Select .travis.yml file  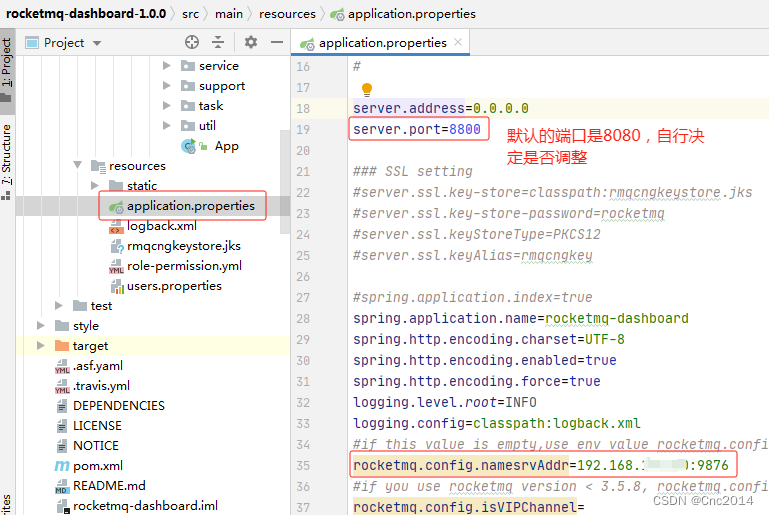pos(101,386)
